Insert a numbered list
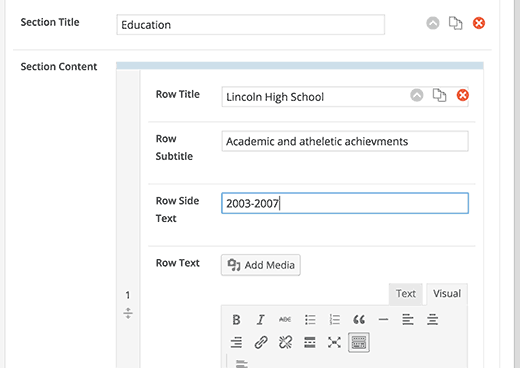Image resolution: width=520 pixels, height=368 pixels. click(x=334, y=320)
